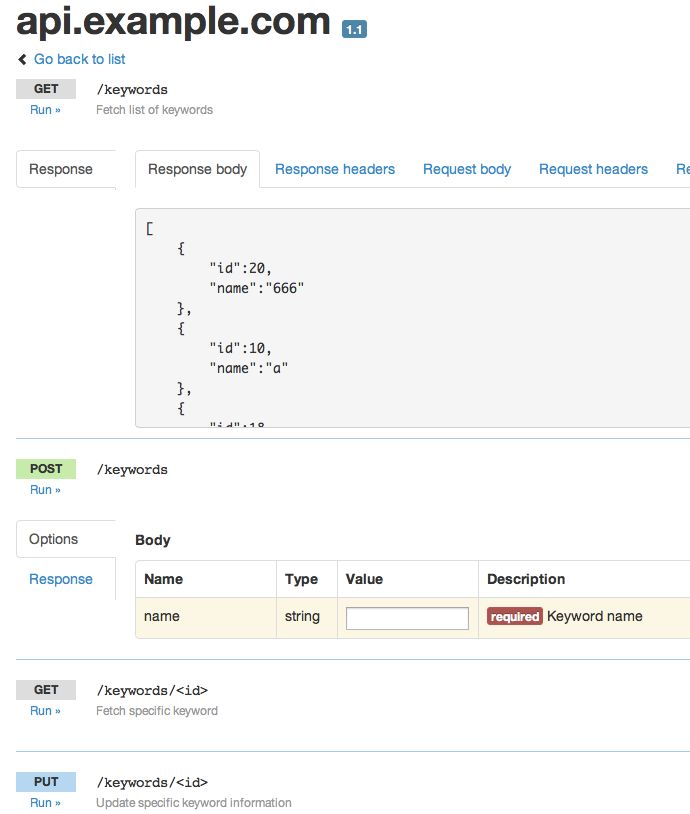Open the Response side tab under POST
690x814 pixels.
pos(61,579)
